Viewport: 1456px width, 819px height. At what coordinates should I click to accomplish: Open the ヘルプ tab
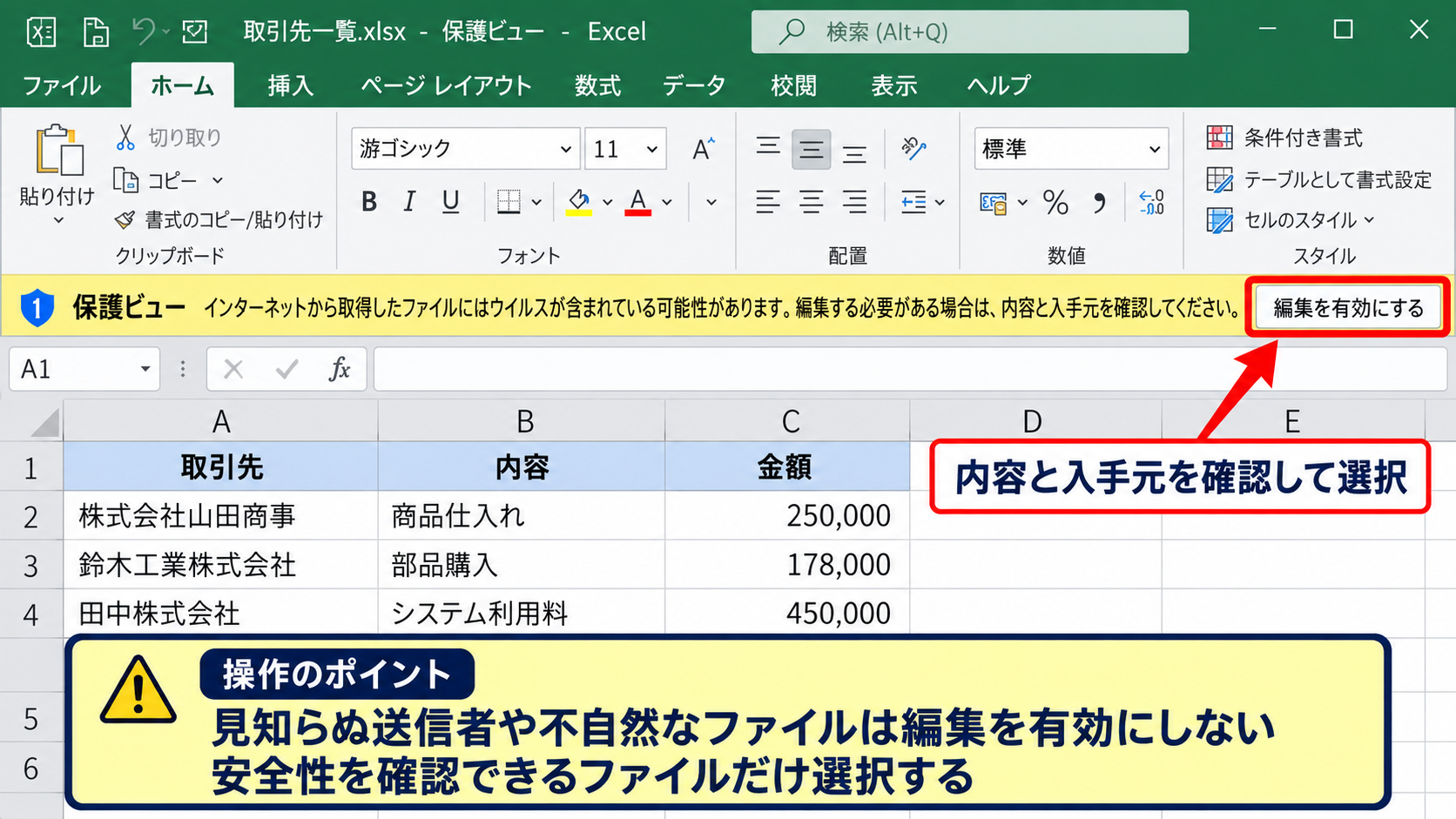[x=998, y=85]
